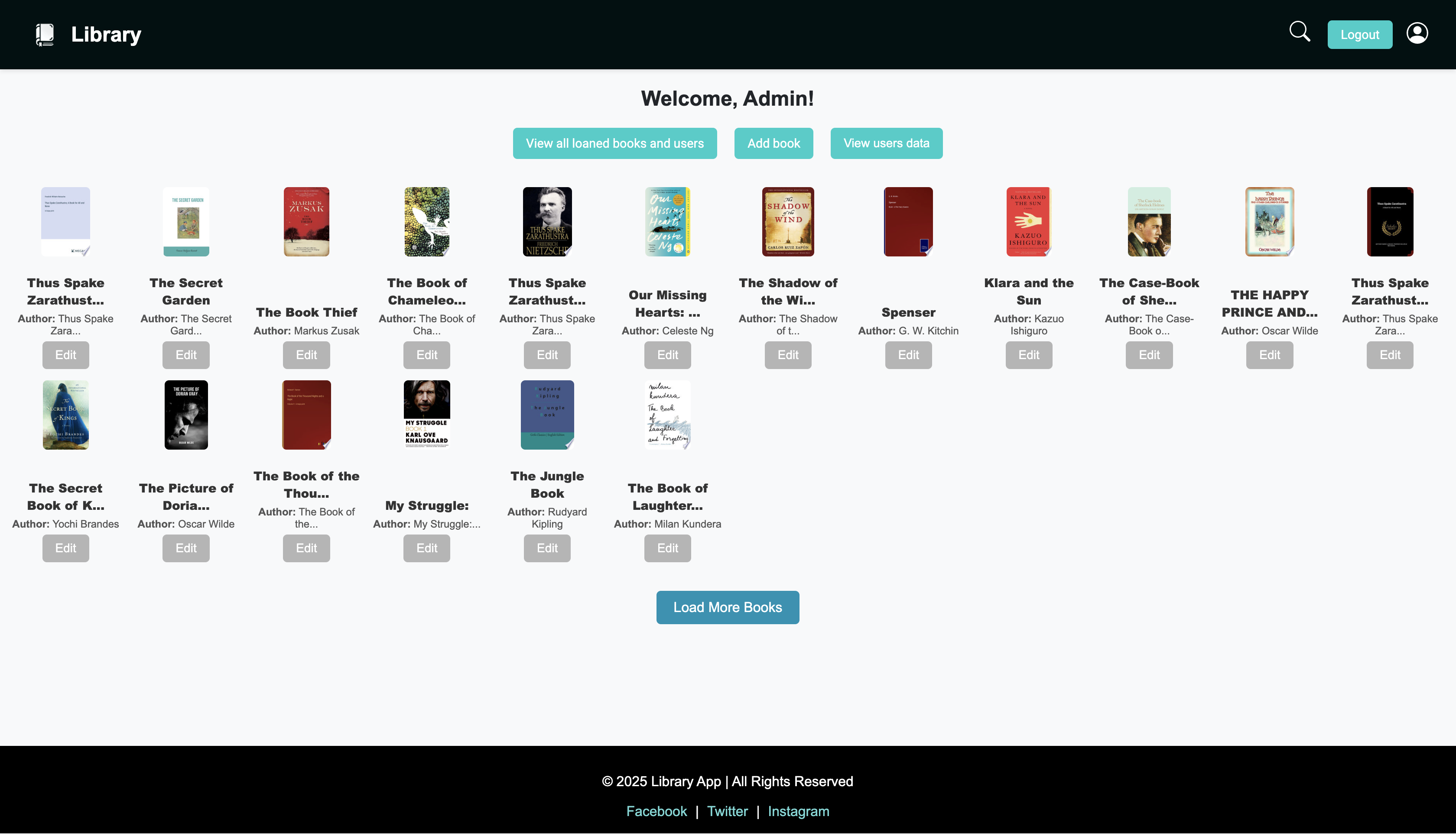Edit The Picture of Dorian Gray
The height and width of the screenshot is (836, 1456).
point(185,548)
